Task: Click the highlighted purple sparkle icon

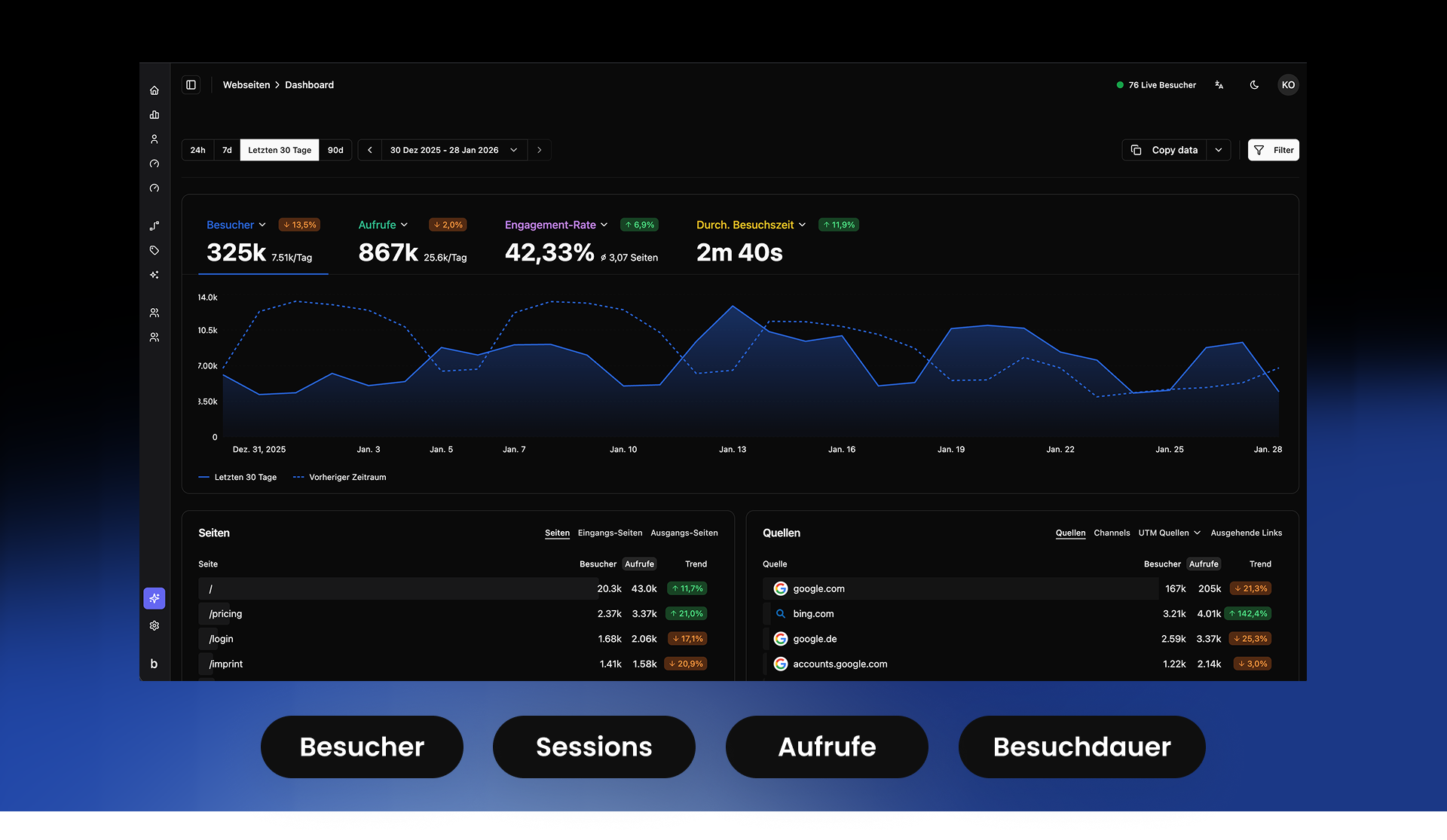Action: [x=154, y=598]
